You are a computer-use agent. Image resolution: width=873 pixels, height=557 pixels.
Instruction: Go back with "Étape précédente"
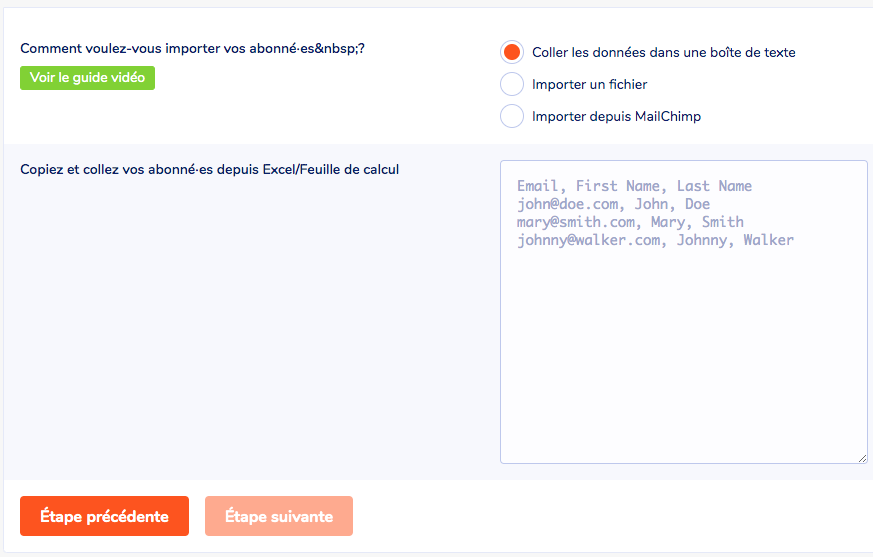pyautogui.click(x=104, y=516)
